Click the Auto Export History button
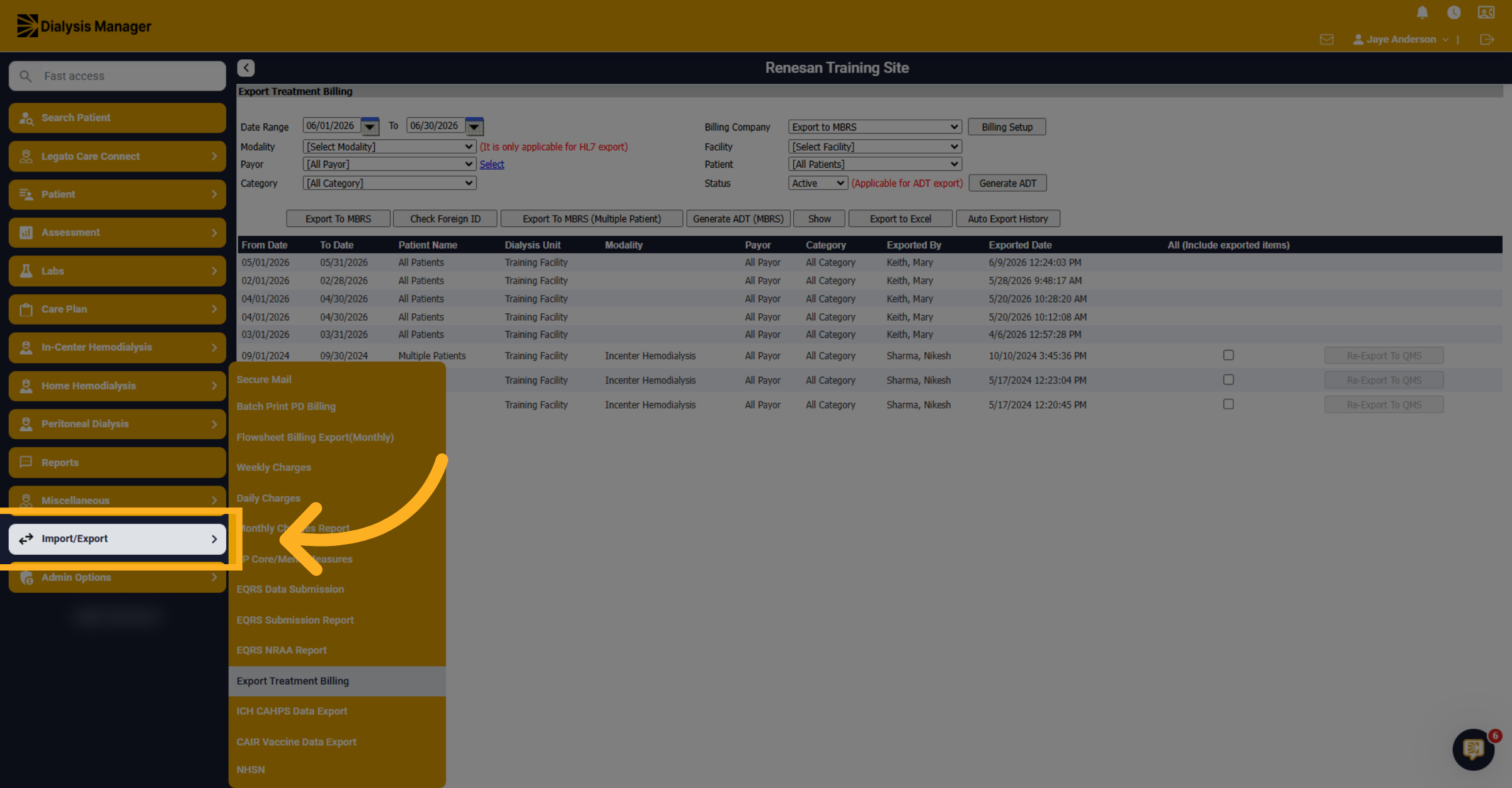 pyautogui.click(x=1008, y=219)
